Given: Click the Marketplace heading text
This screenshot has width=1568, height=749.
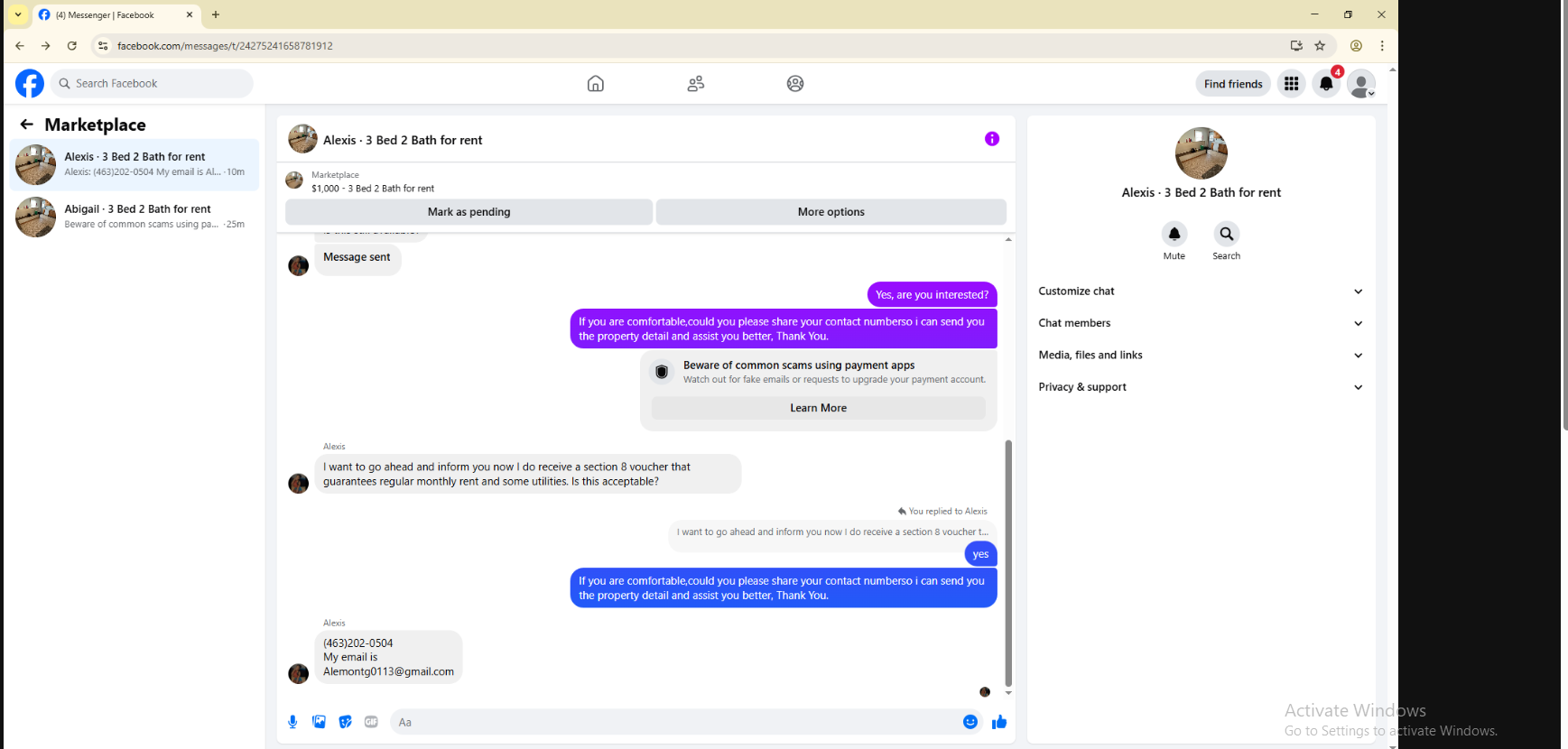Looking at the screenshot, I should (96, 125).
